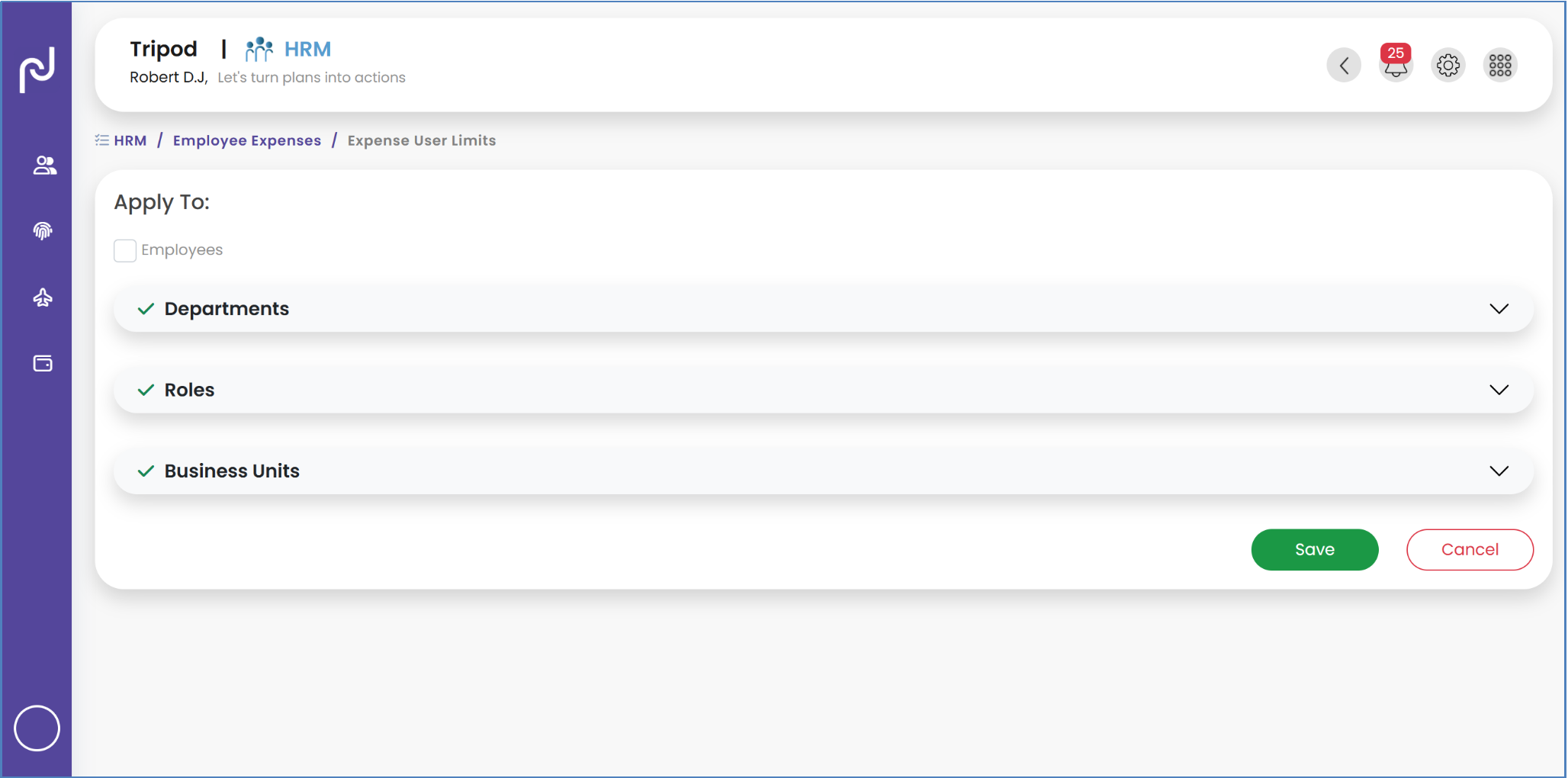Go to Employee Expenses breadcrumb
1568x778 pixels.
247,140
